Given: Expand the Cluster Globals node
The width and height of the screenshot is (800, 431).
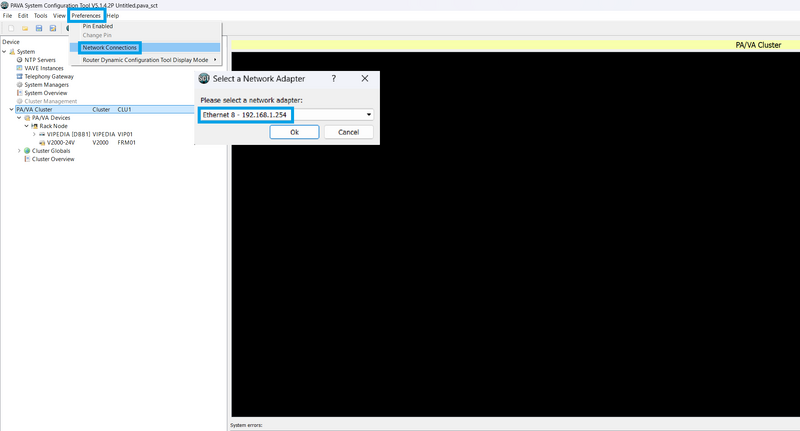Looking at the screenshot, I should [19, 151].
